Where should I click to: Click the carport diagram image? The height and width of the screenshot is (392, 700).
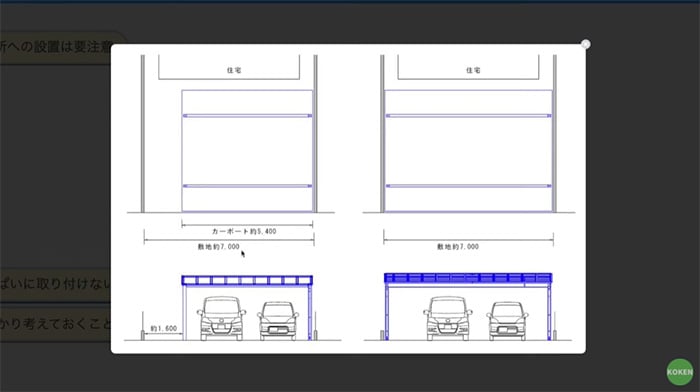coord(348,199)
